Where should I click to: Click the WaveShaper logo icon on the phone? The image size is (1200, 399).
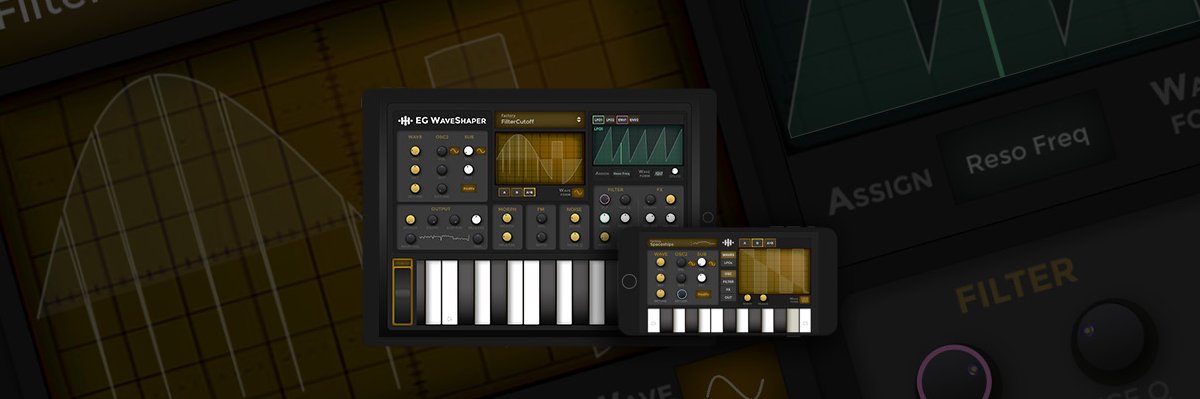(728, 242)
